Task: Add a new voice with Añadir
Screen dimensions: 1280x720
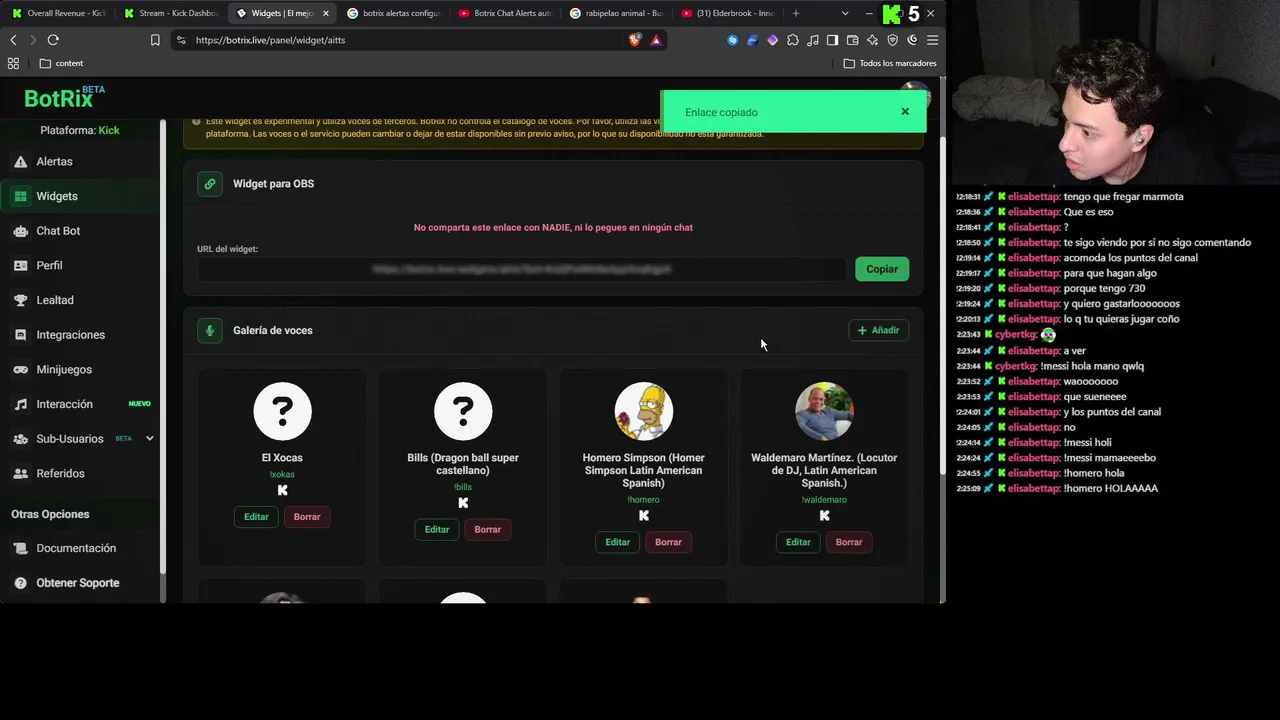Action: [878, 330]
